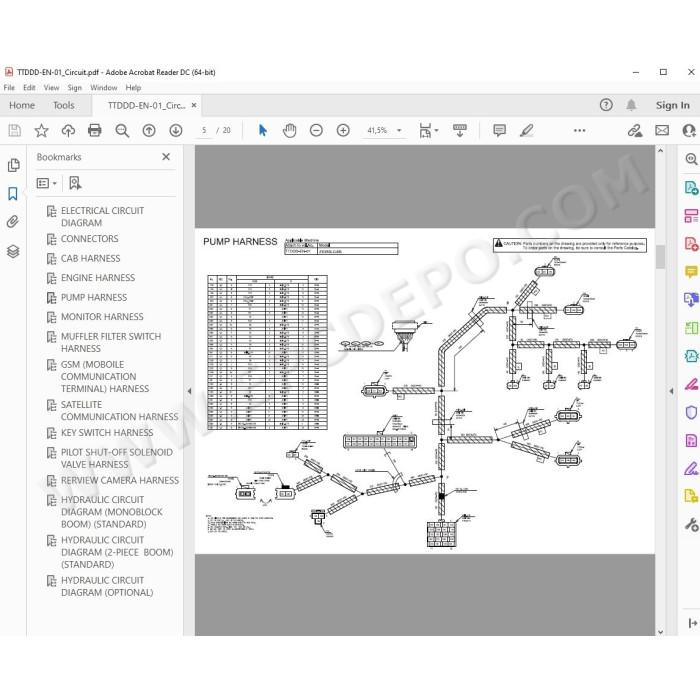This screenshot has height=700, width=700.
Task: Open notifications bell icon
Action: [x=631, y=105]
